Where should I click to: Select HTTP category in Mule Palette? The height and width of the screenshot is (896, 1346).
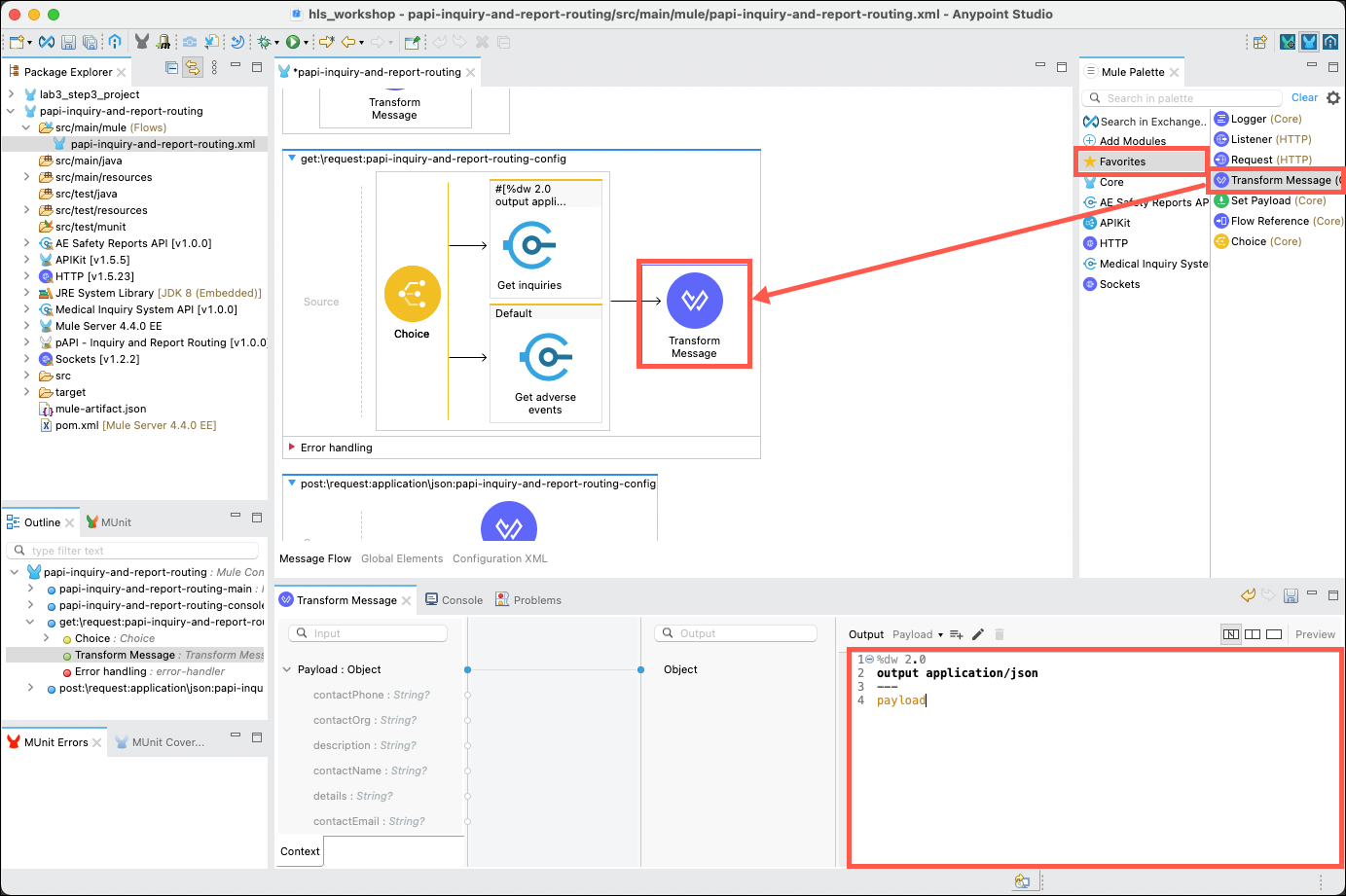(1106, 243)
